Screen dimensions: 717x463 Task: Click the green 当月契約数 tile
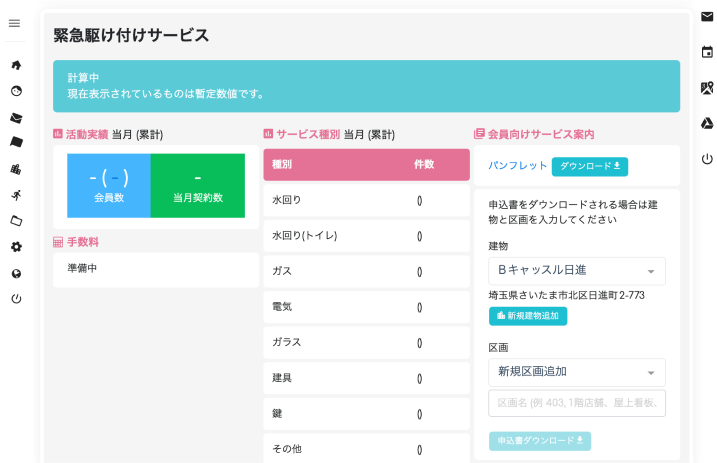(197, 186)
